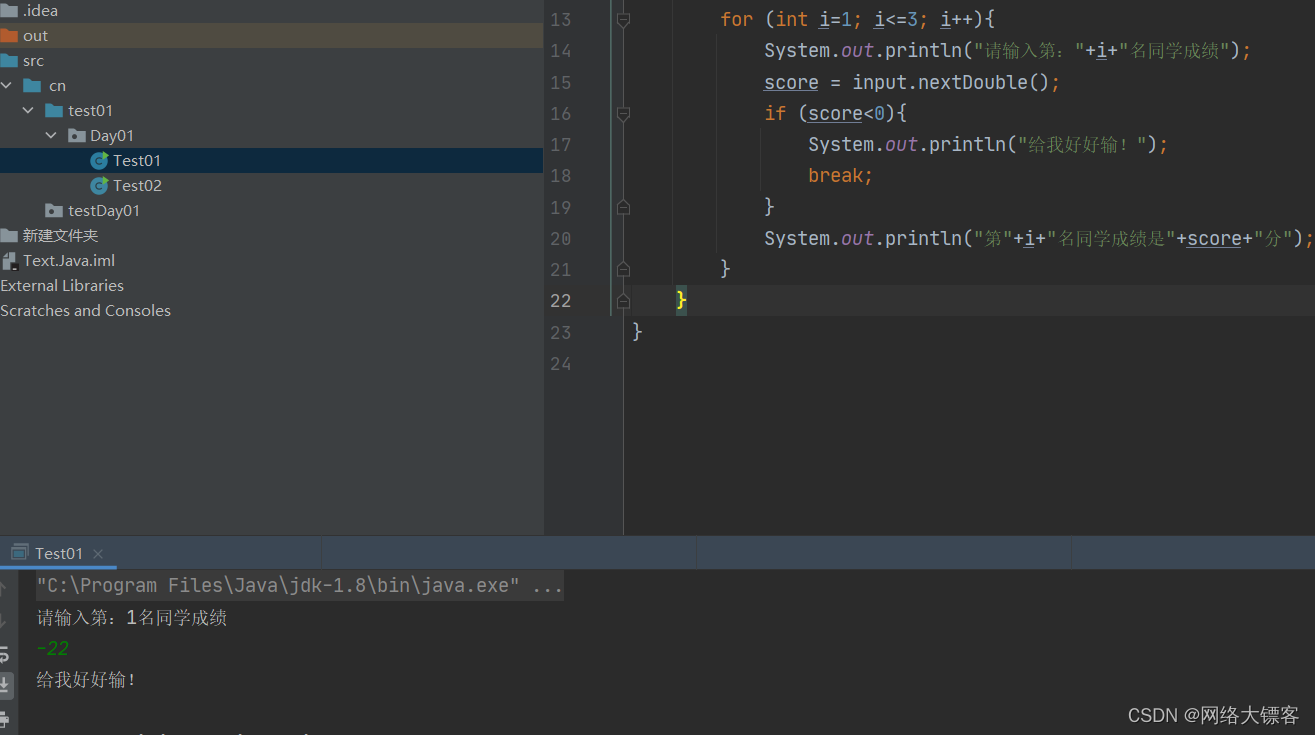
Task: Click console output 给我好好输！
Action: [86, 680]
